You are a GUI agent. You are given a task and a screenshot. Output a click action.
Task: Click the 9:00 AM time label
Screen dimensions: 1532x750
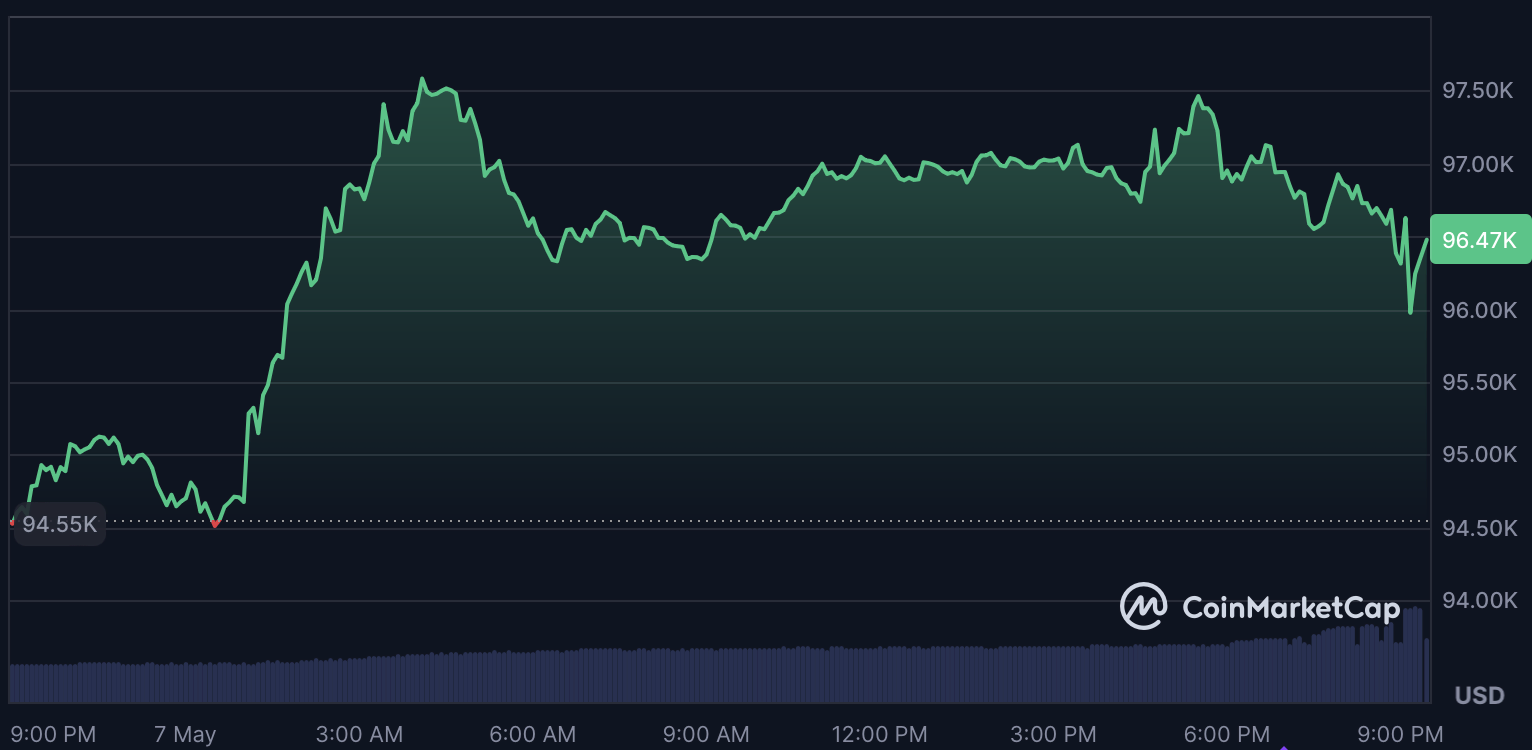(705, 734)
